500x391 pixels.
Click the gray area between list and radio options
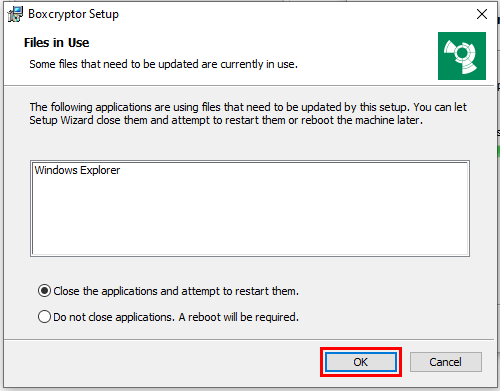pyautogui.click(x=250, y=270)
